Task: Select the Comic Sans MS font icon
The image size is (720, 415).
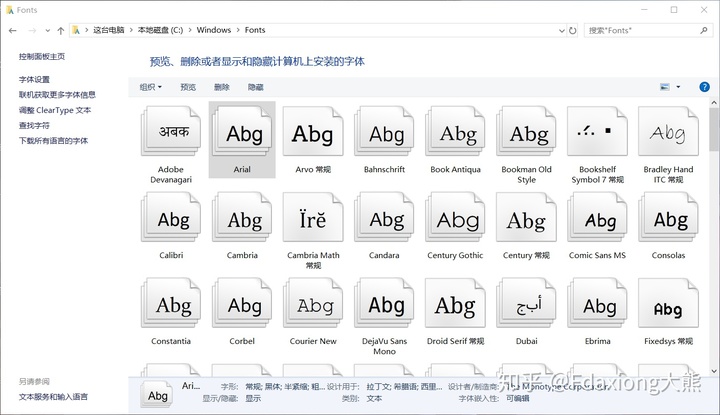Action: coord(597,217)
